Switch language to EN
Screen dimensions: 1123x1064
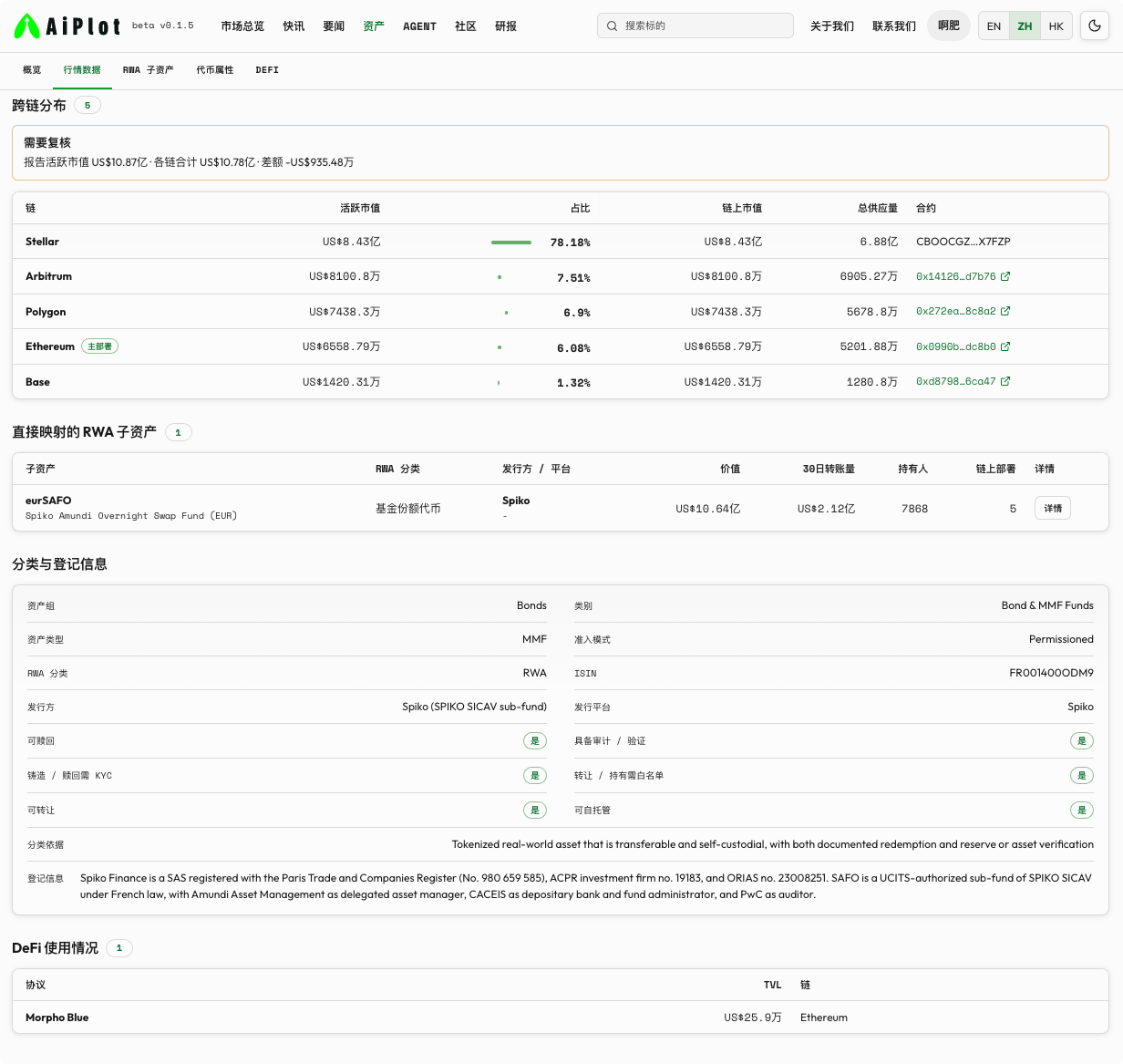pos(994,26)
